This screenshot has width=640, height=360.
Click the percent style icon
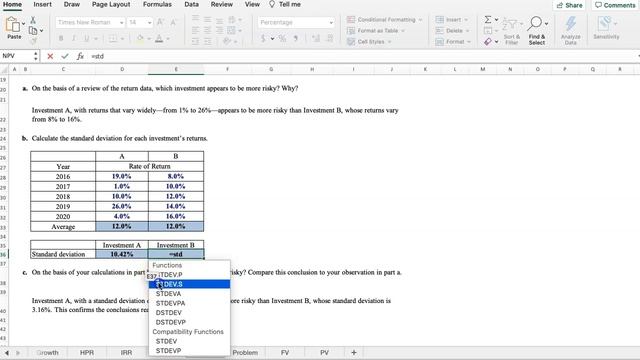(282, 38)
